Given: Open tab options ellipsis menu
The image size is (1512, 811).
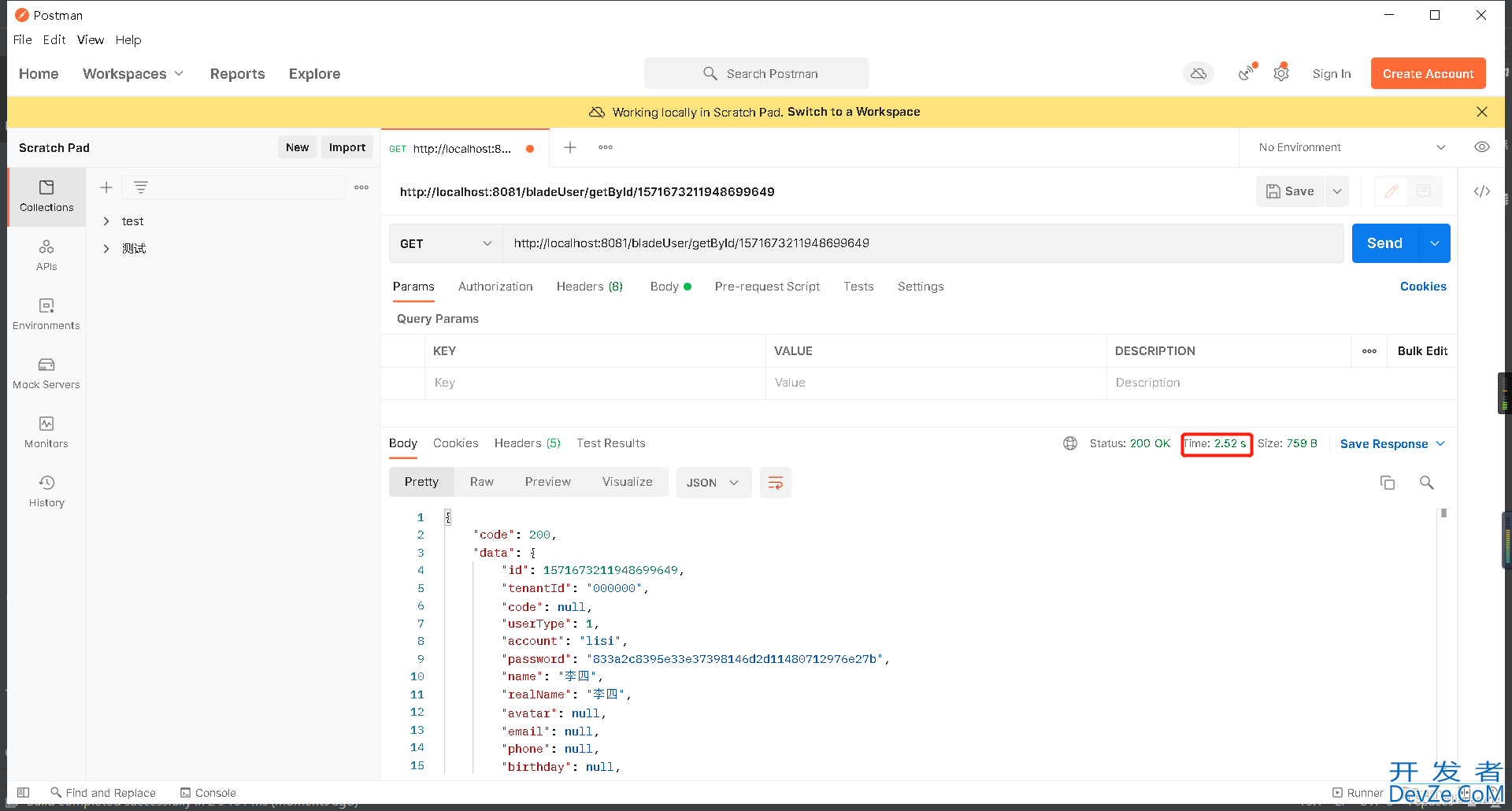Looking at the screenshot, I should tap(606, 147).
